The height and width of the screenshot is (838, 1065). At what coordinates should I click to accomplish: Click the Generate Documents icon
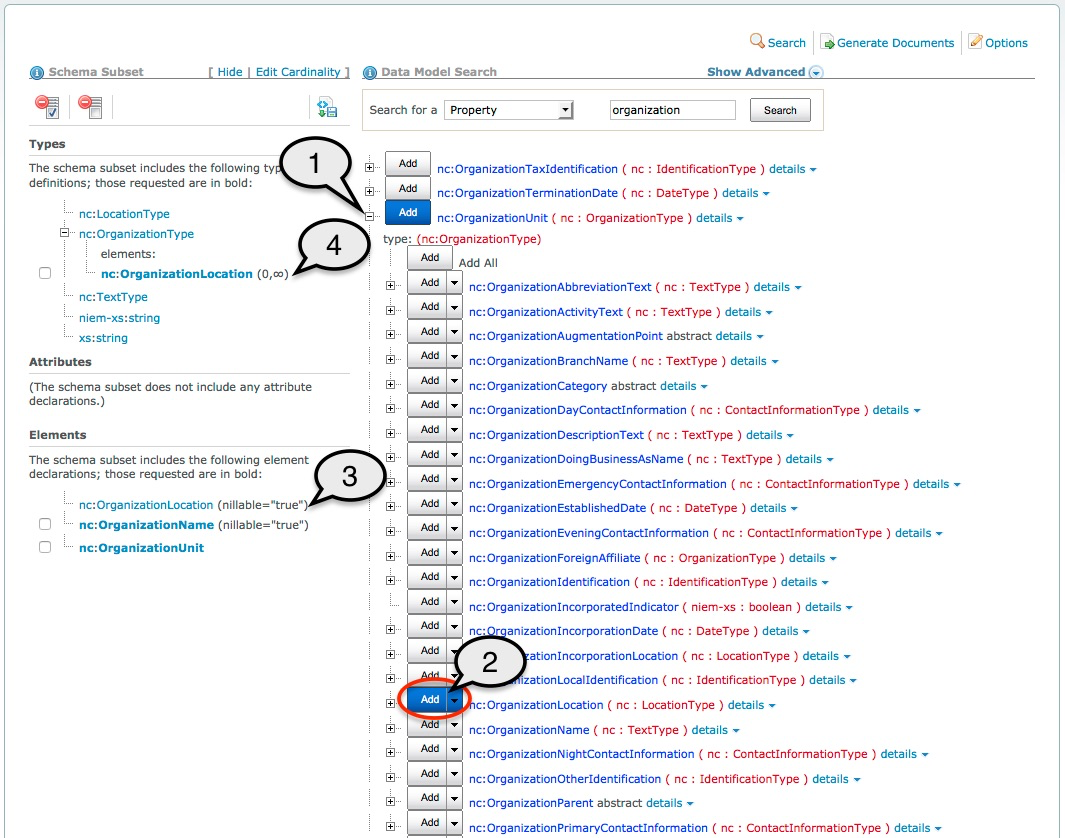827,42
